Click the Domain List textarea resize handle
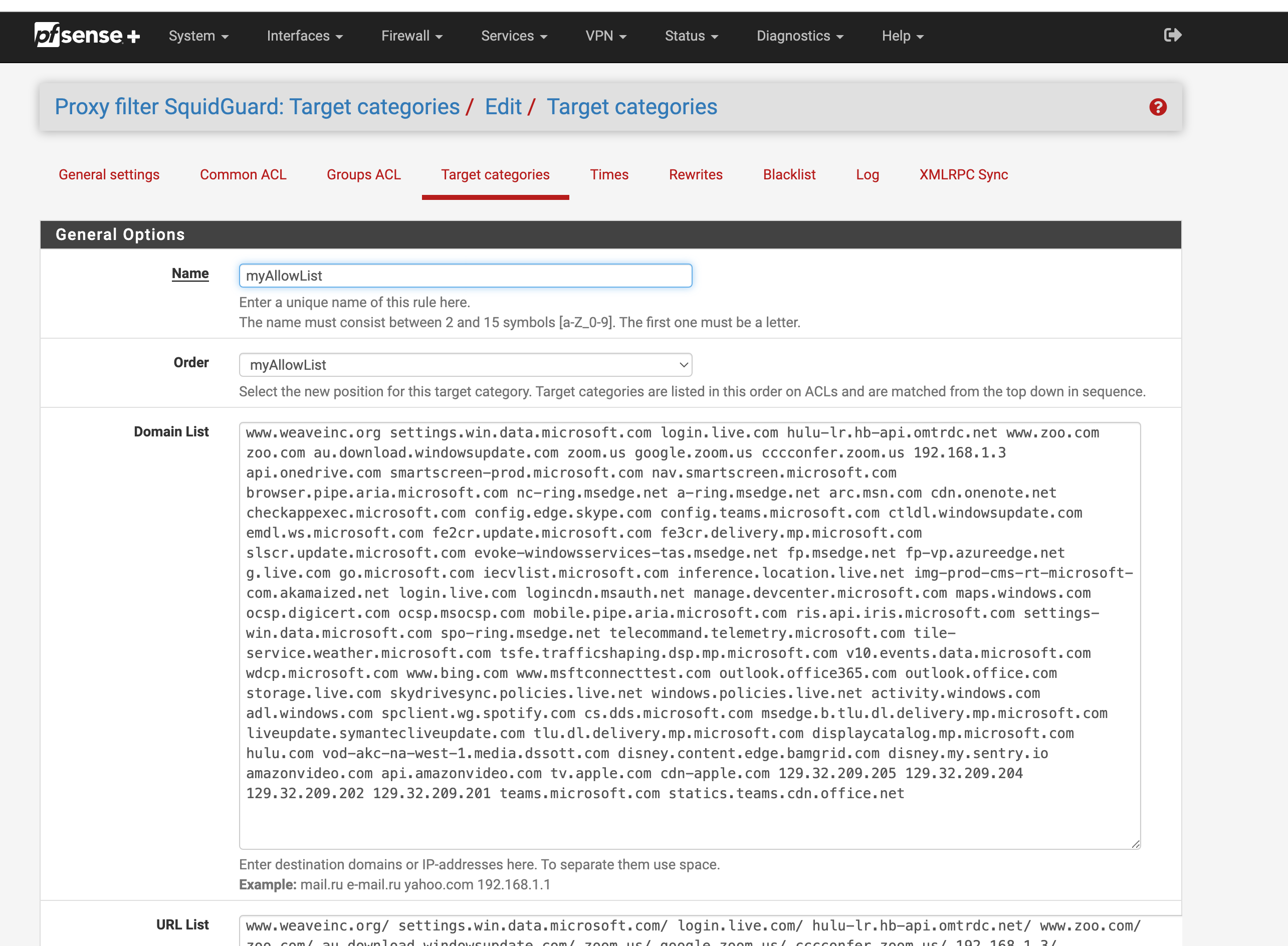This screenshot has height=946, width=1288. coord(1135,843)
